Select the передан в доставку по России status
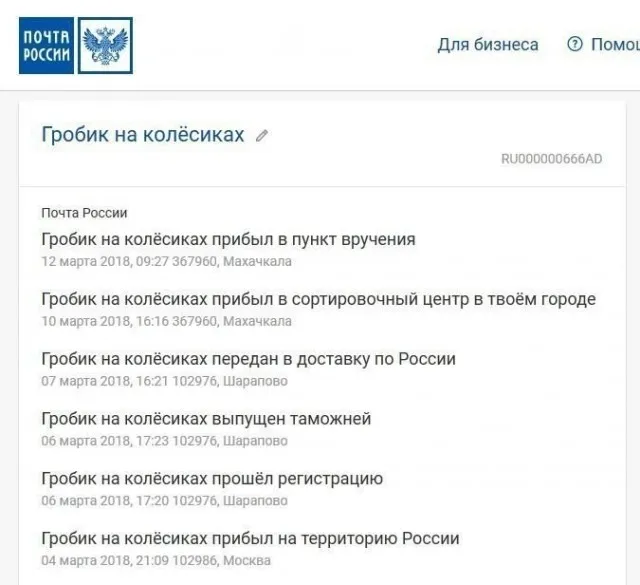The width and height of the screenshot is (640, 585). (248, 359)
